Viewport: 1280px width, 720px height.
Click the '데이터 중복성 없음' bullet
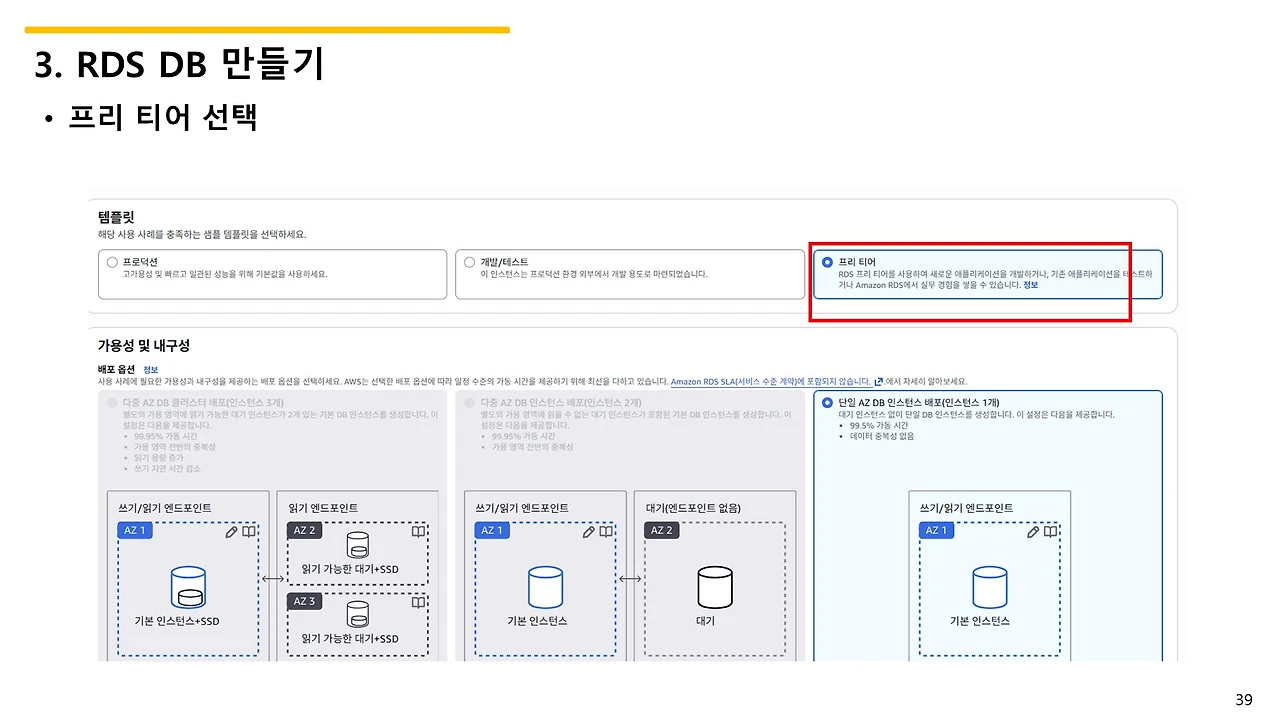click(x=882, y=436)
